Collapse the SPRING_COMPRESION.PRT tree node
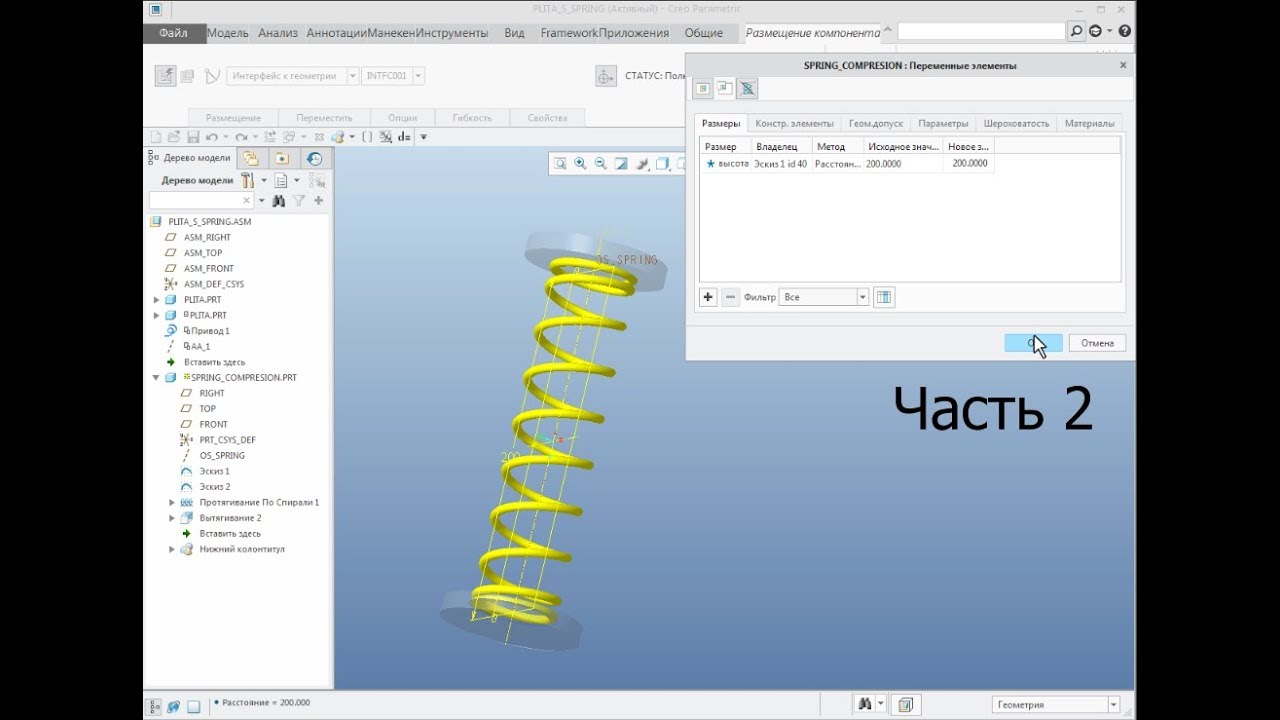This screenshot has width=1280, height=720. 156,378
